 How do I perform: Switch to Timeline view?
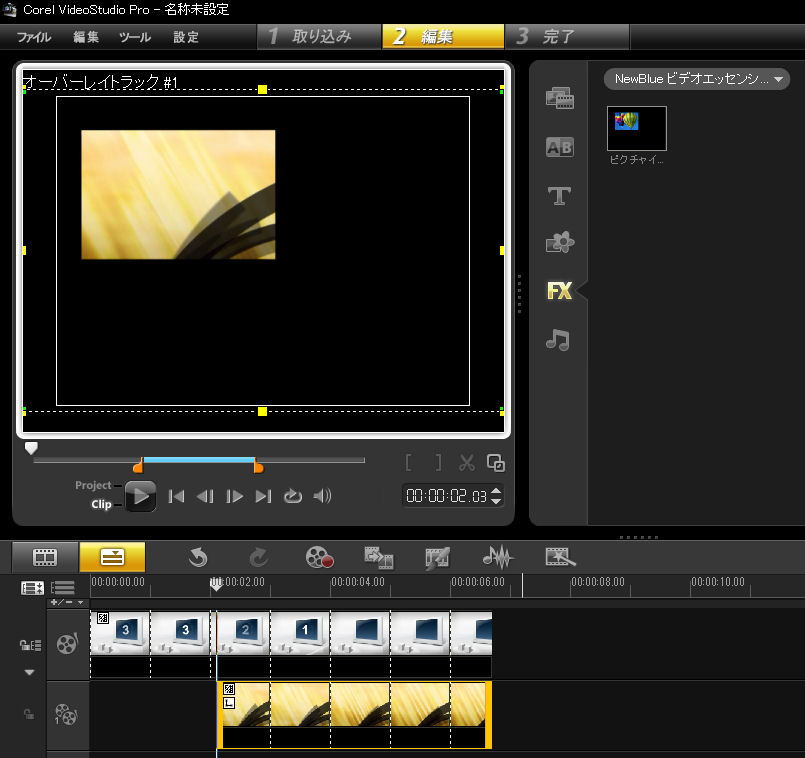tap(112, 557)
